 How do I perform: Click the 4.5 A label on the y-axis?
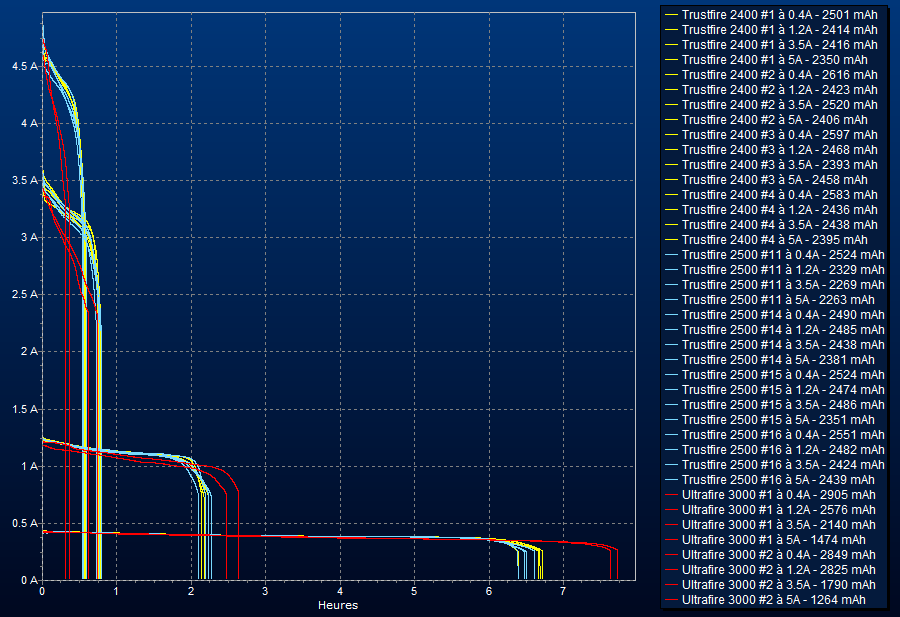coord(24,66)
